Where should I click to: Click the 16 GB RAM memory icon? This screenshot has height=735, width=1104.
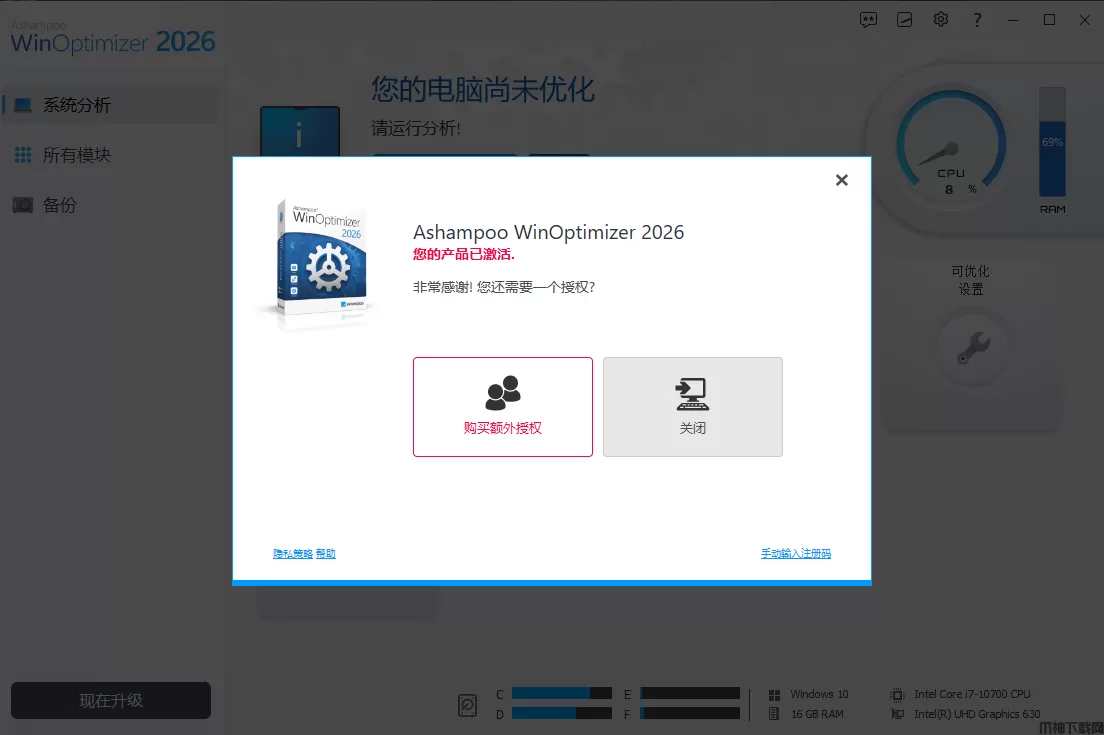point(774,714)
